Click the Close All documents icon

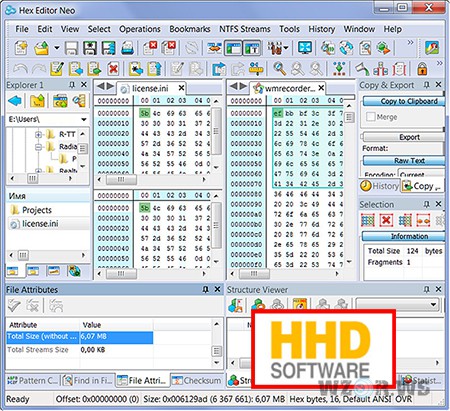[169, 48]
